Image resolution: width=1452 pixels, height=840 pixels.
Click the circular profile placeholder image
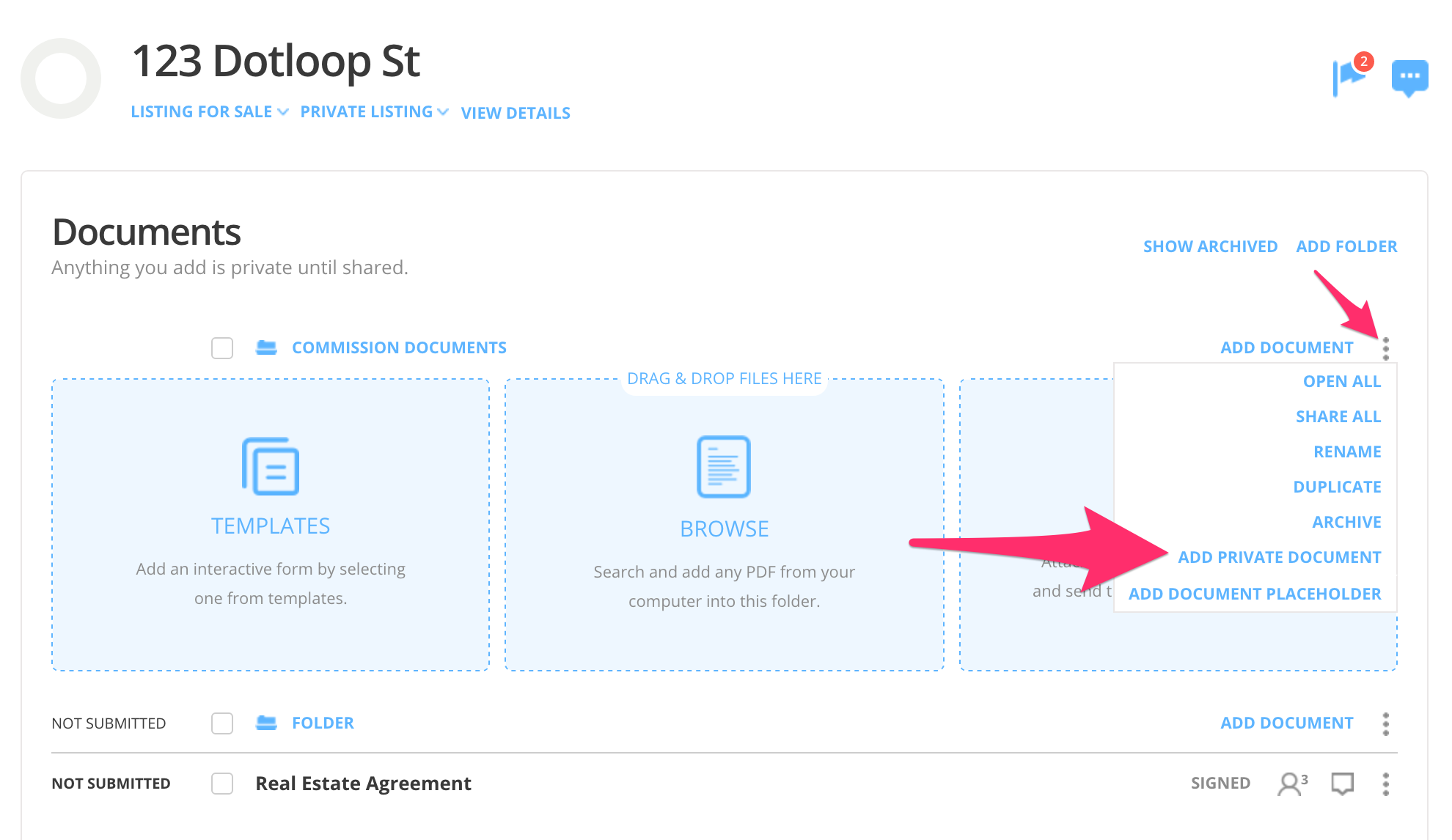point(61,78)
